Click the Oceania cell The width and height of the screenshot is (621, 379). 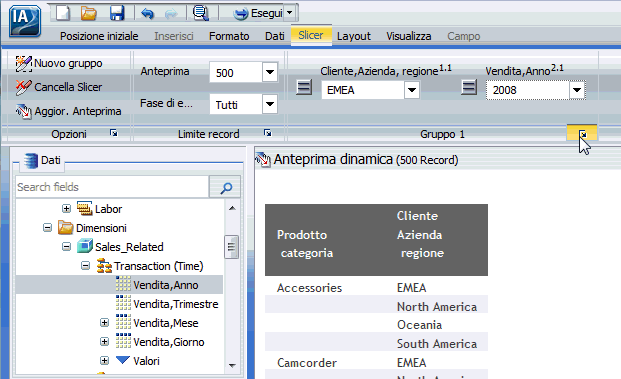(419, 325)
